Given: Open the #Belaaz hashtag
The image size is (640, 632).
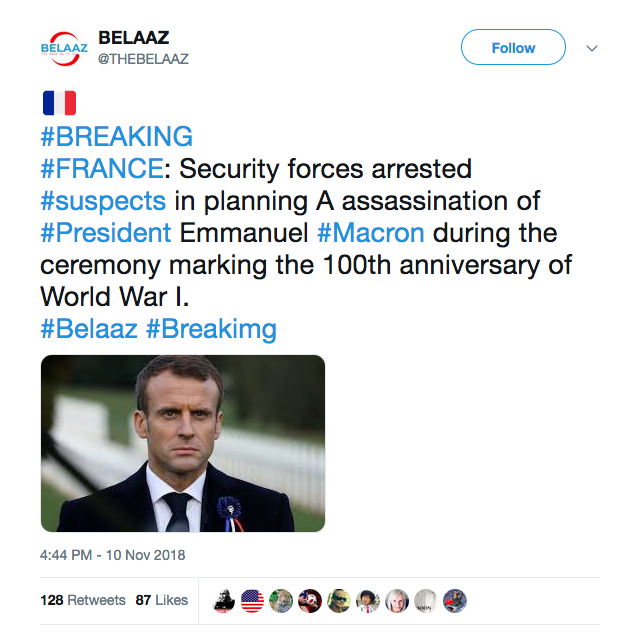Looking at the screenshot, I should click(x=89, y=329).
